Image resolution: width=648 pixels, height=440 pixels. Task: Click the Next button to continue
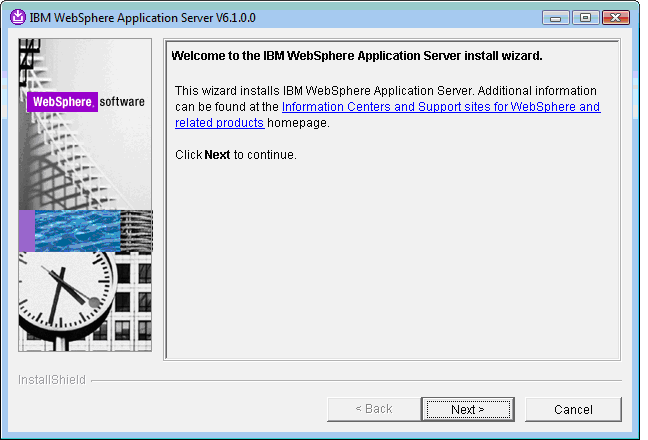pyautogui.click(x=468, y=409)
